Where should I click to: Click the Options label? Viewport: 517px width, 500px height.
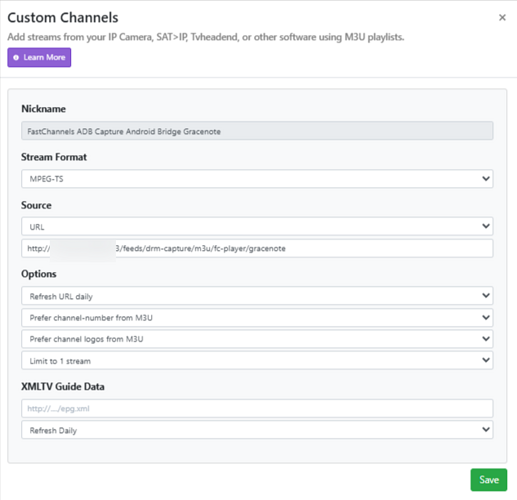point(39,274)
